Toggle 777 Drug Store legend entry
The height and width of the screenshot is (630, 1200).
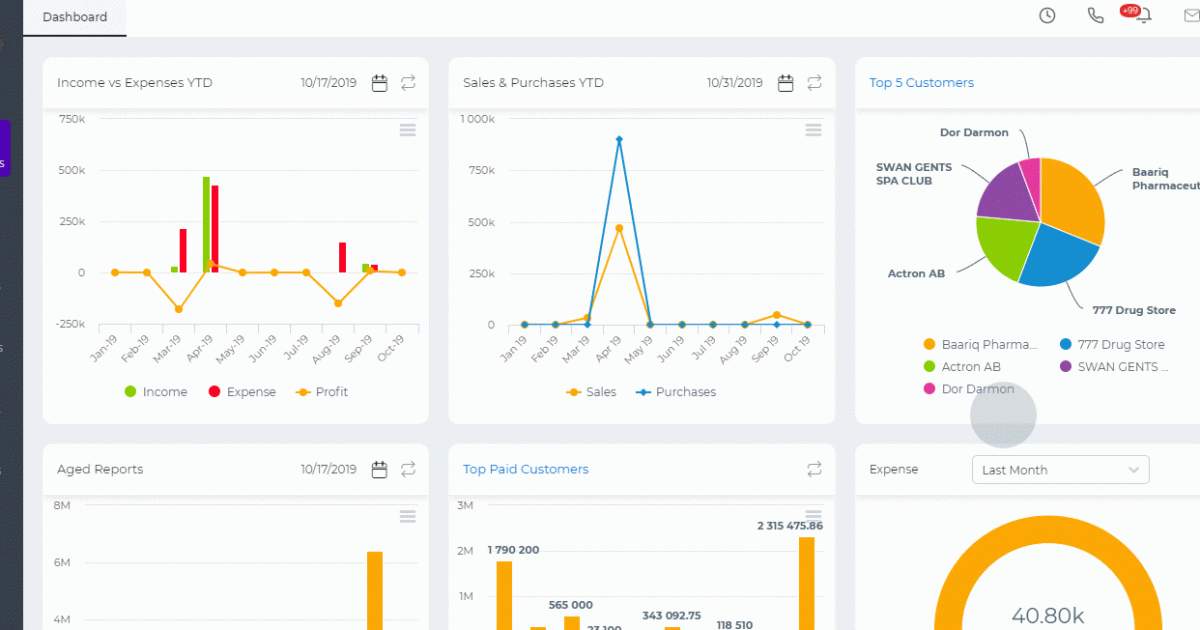pos(1111,344)
